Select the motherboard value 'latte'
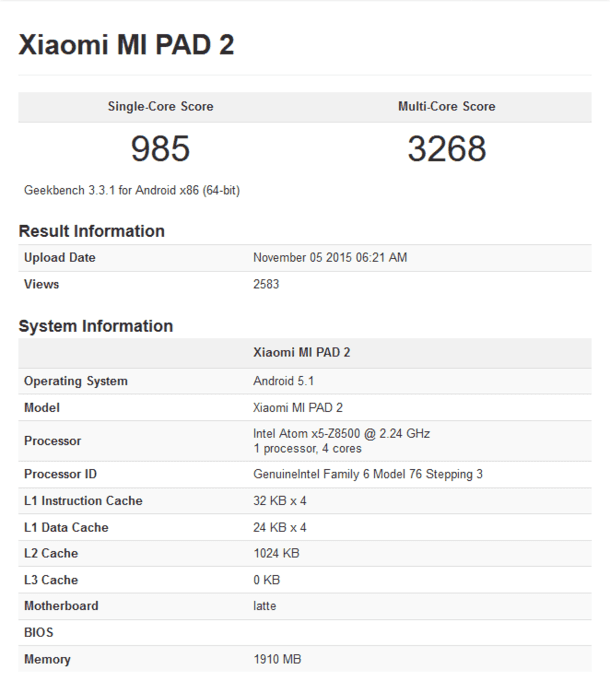This screenshot has height=693, width=610. (265, 606)
